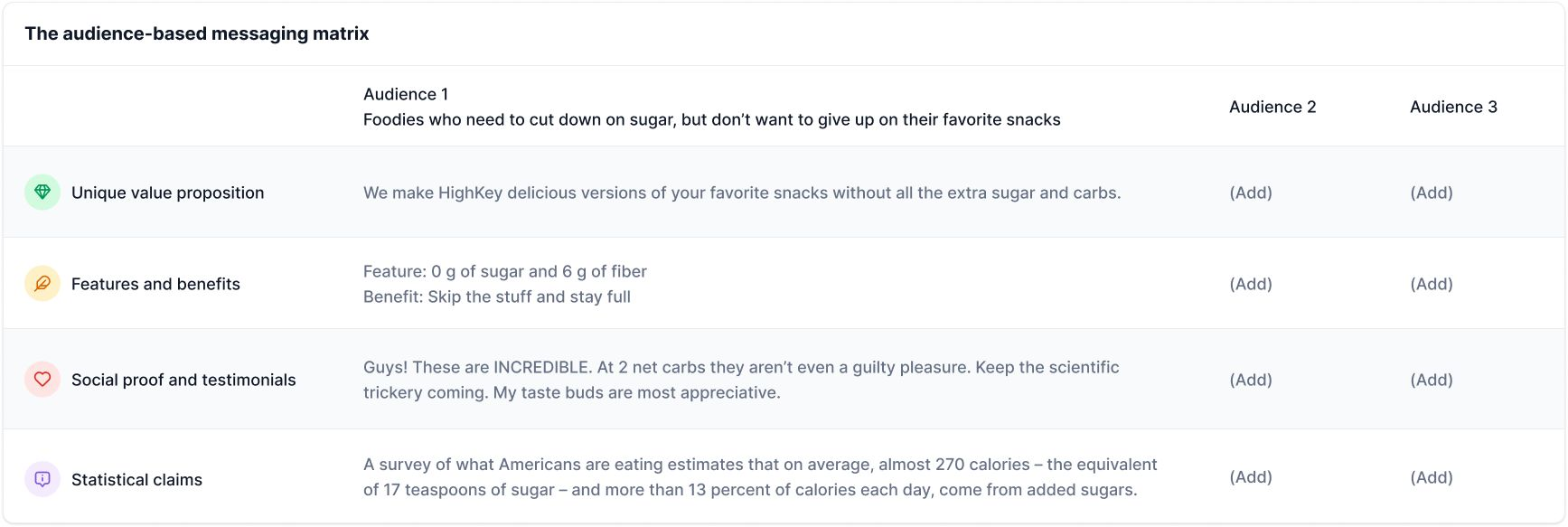Select the Unique value proposition row label

point(168,193)
